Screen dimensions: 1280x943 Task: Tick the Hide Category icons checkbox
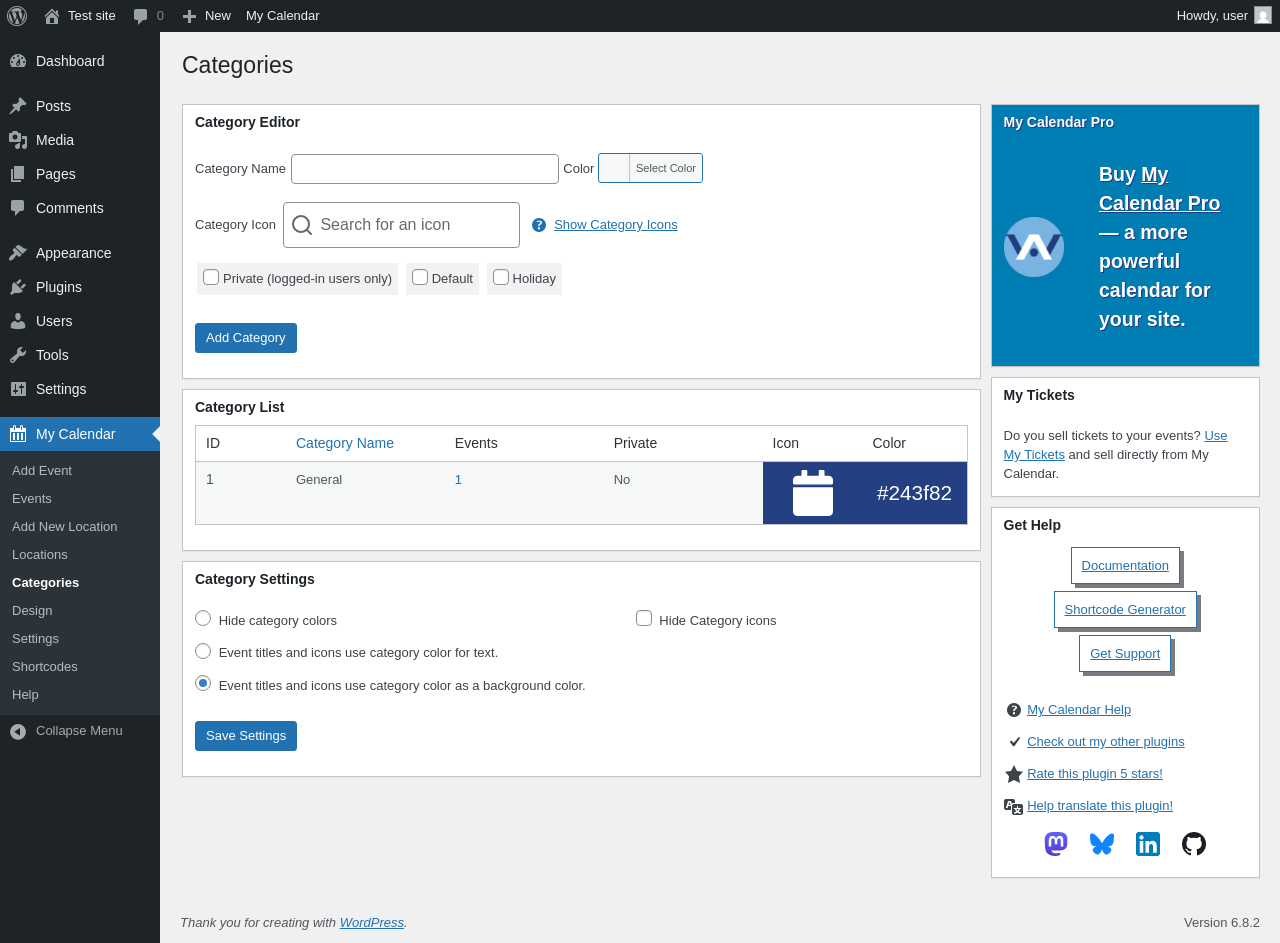[x=644, y=618]
